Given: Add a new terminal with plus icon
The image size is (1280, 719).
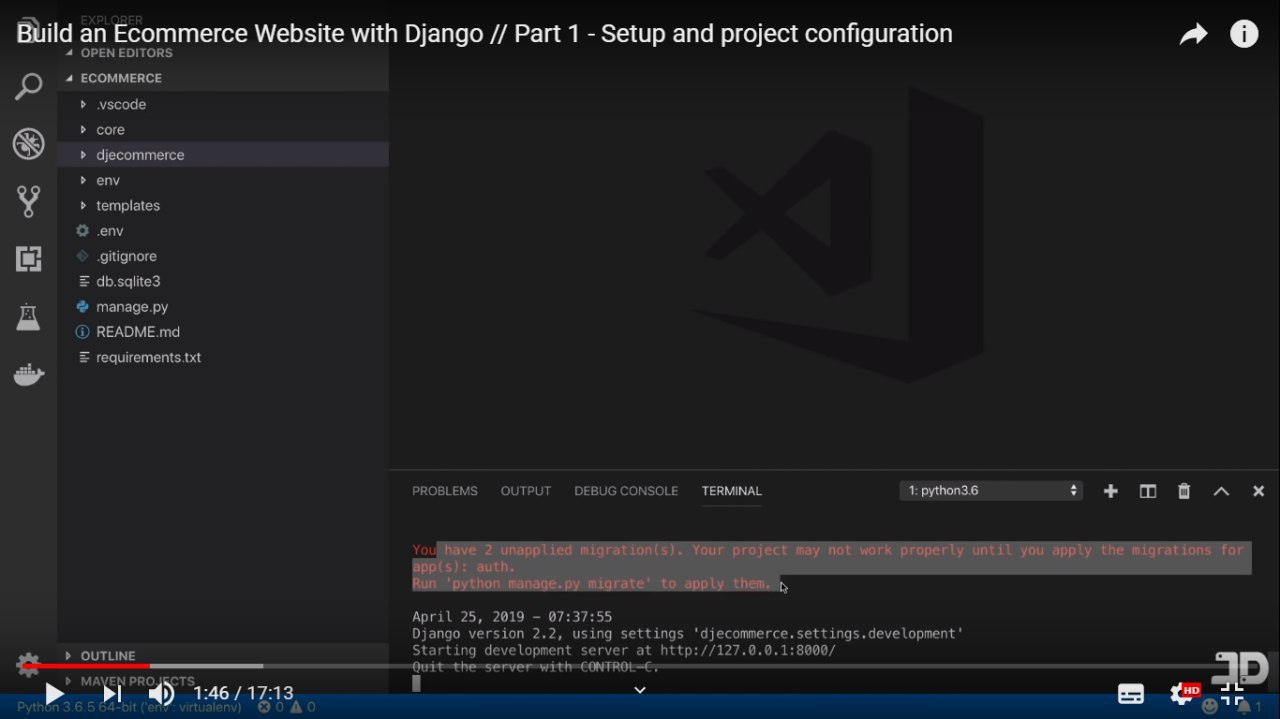Looking at the screenshot, I should pyautogui.click(x=1110, y=491).
